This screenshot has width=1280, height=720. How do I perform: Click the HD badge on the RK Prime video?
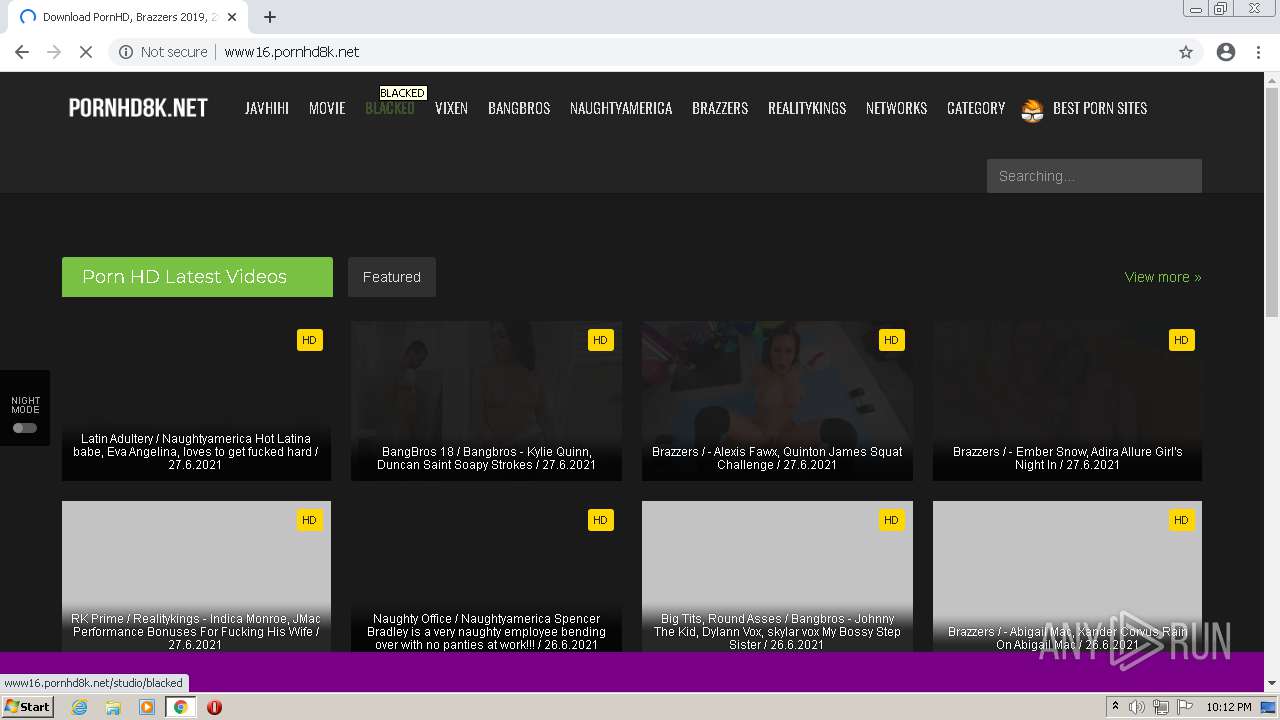point(310,520)
